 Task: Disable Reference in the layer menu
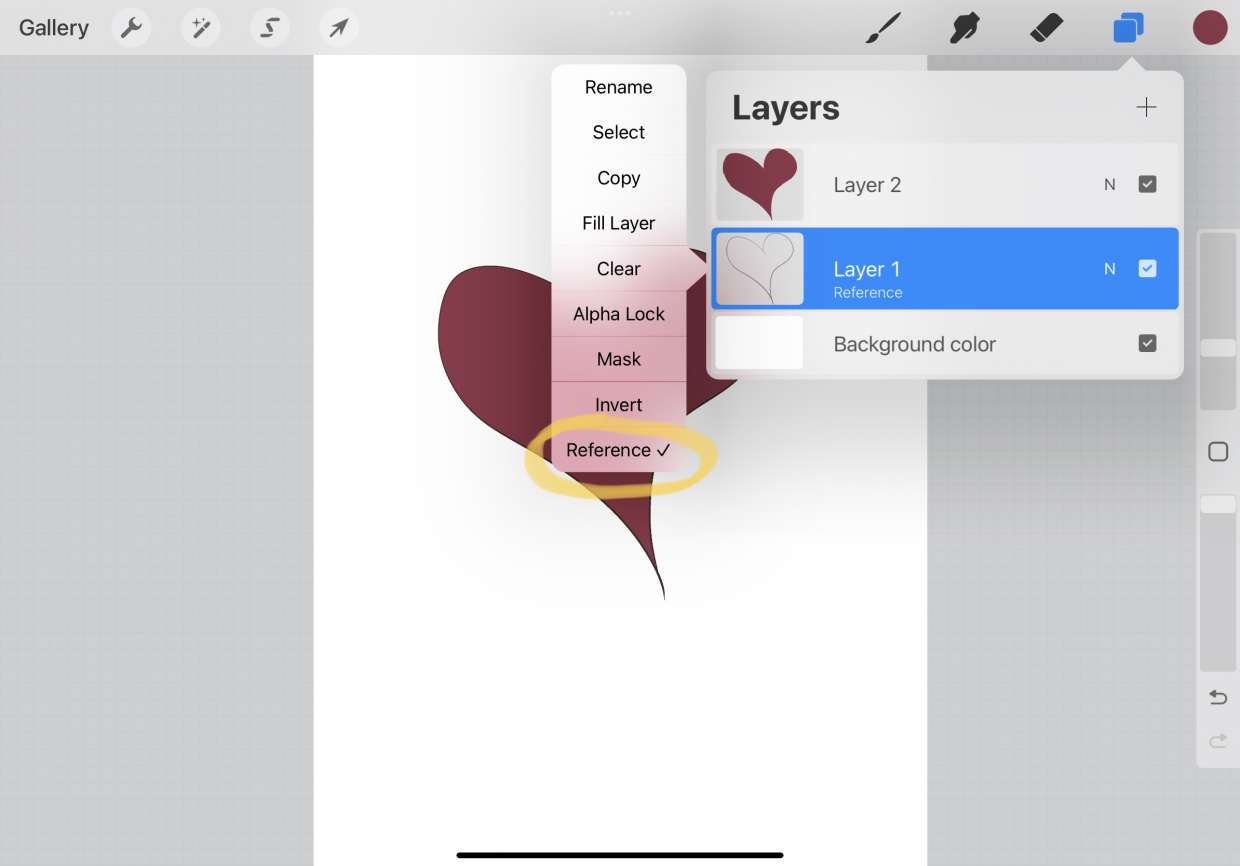[618, 450]
